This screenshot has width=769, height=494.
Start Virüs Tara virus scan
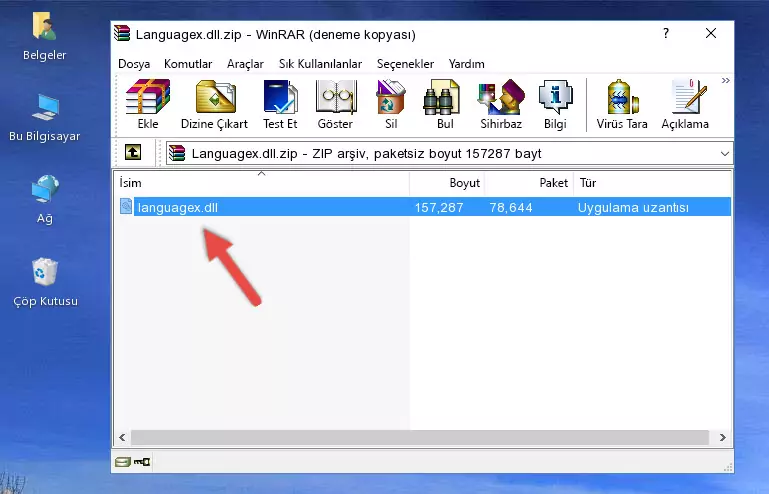pos(622,104)
